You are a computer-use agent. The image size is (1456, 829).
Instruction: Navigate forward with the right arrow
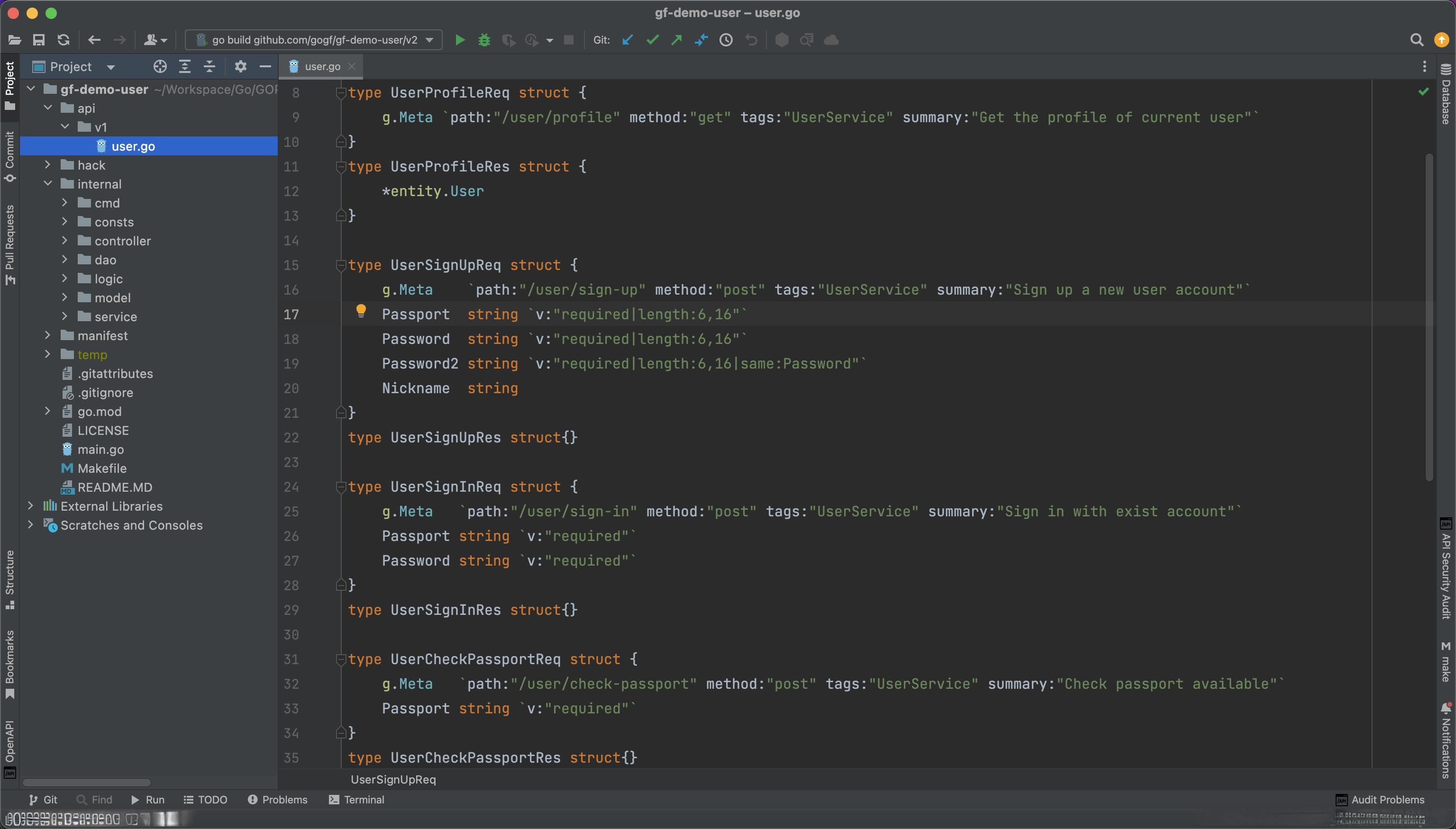(x=119, y=40)
